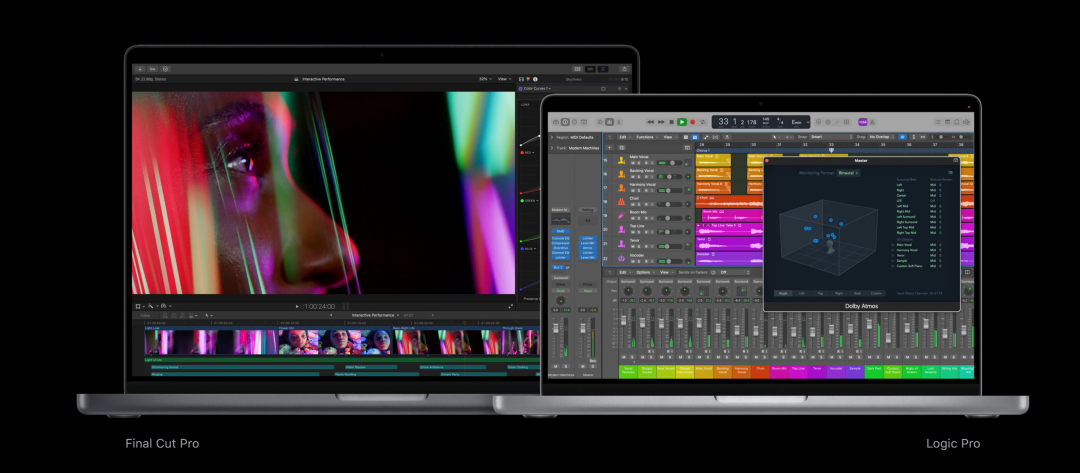The width and height of the screenshot is (1080, 473).
Task: Click the Bus 2 send slot
Action: click(x=558, y=267)
